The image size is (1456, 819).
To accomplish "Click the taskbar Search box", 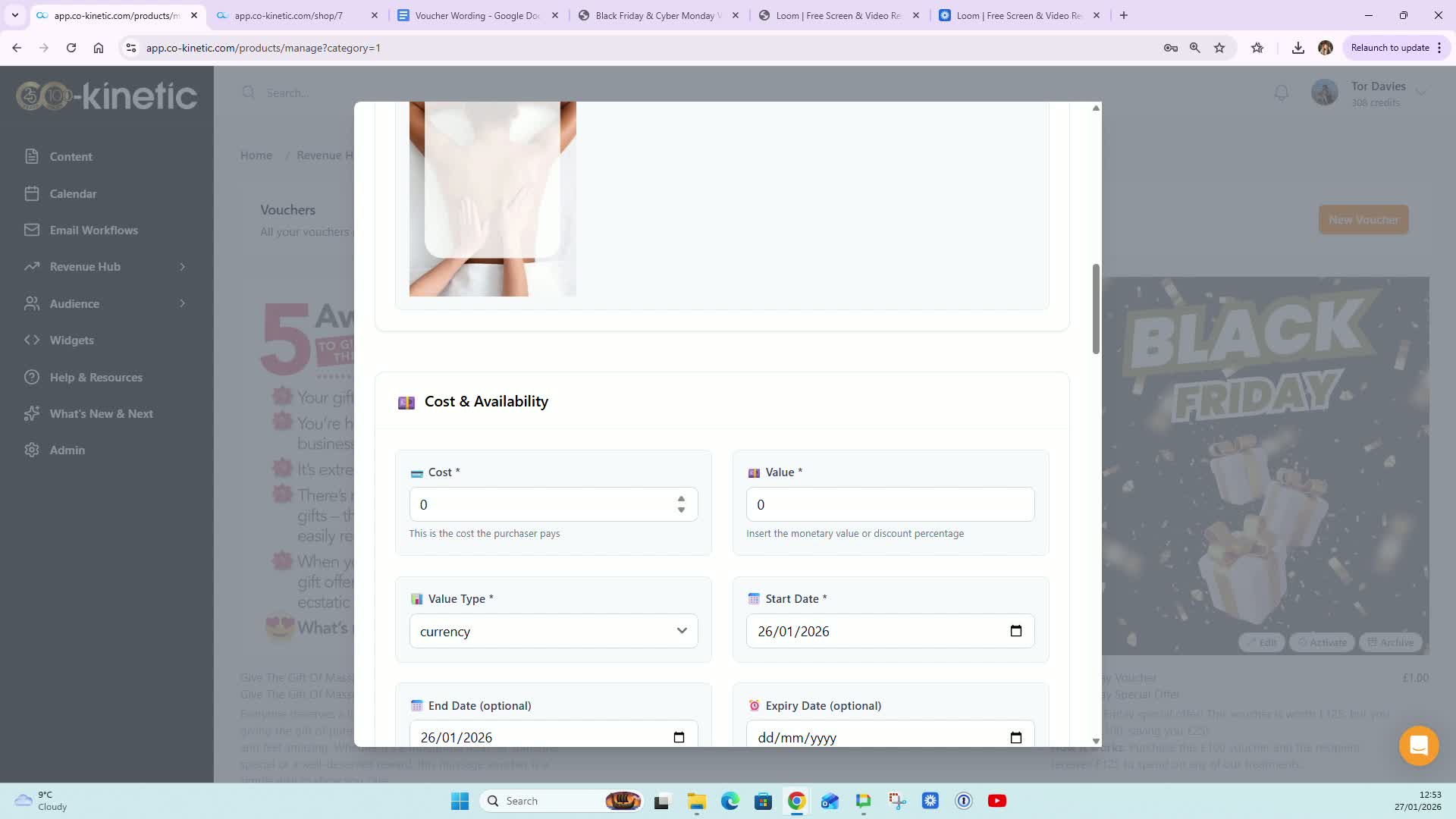I will tap(561, 801).
